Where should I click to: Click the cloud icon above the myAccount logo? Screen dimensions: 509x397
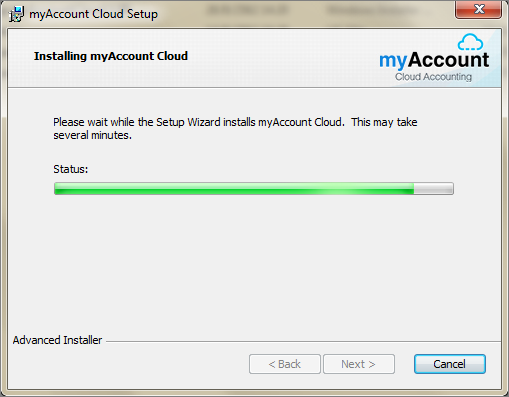(470, 42)
